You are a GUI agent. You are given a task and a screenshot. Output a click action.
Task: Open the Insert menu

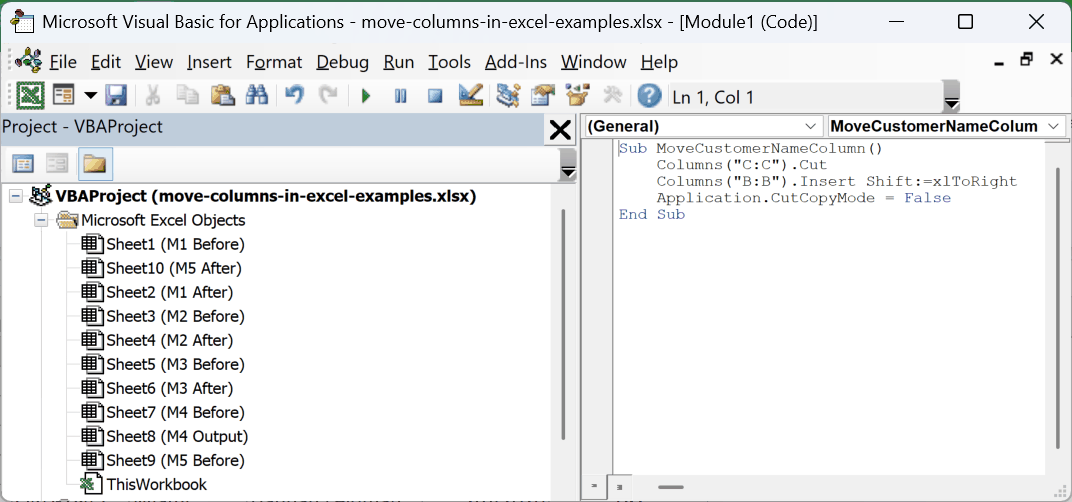point(209,62)
